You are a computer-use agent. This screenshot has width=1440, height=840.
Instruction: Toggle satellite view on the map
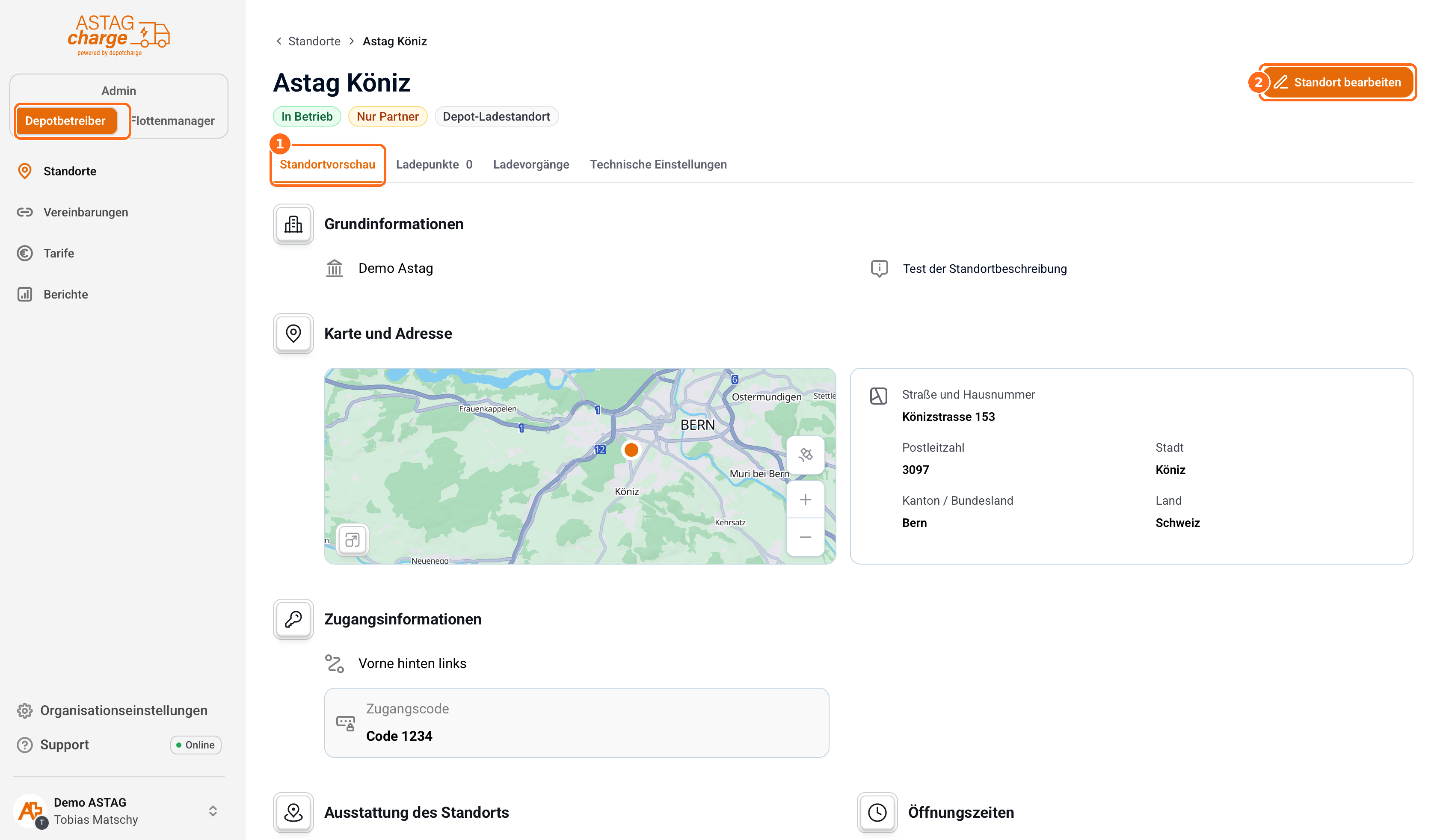[x=805, y=455]
